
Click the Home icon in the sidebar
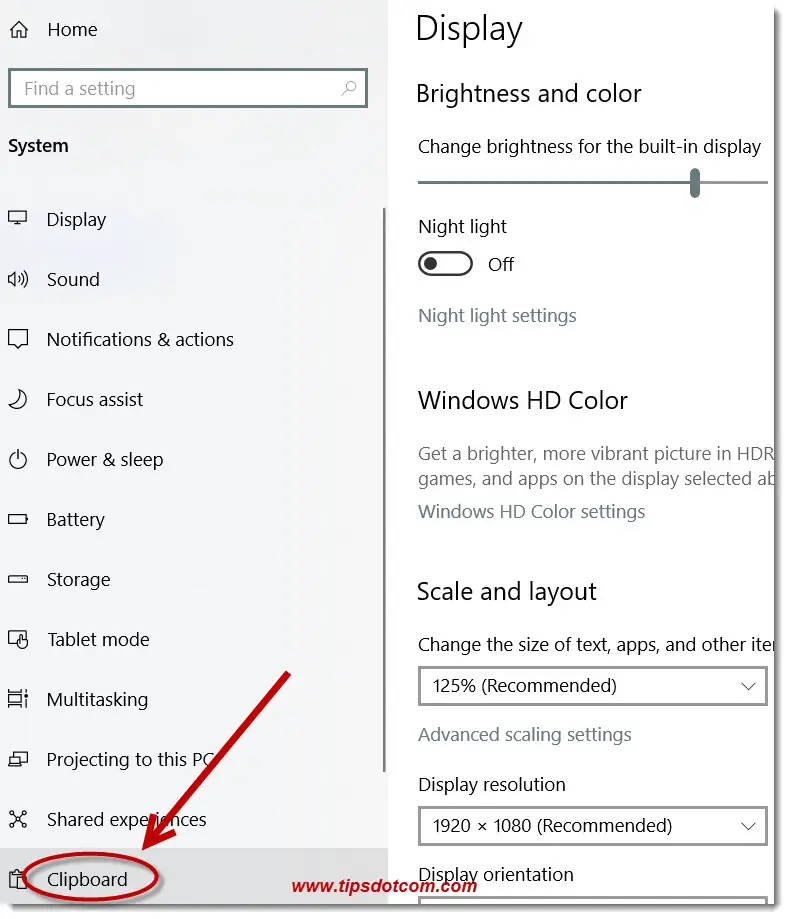point(18,29)
